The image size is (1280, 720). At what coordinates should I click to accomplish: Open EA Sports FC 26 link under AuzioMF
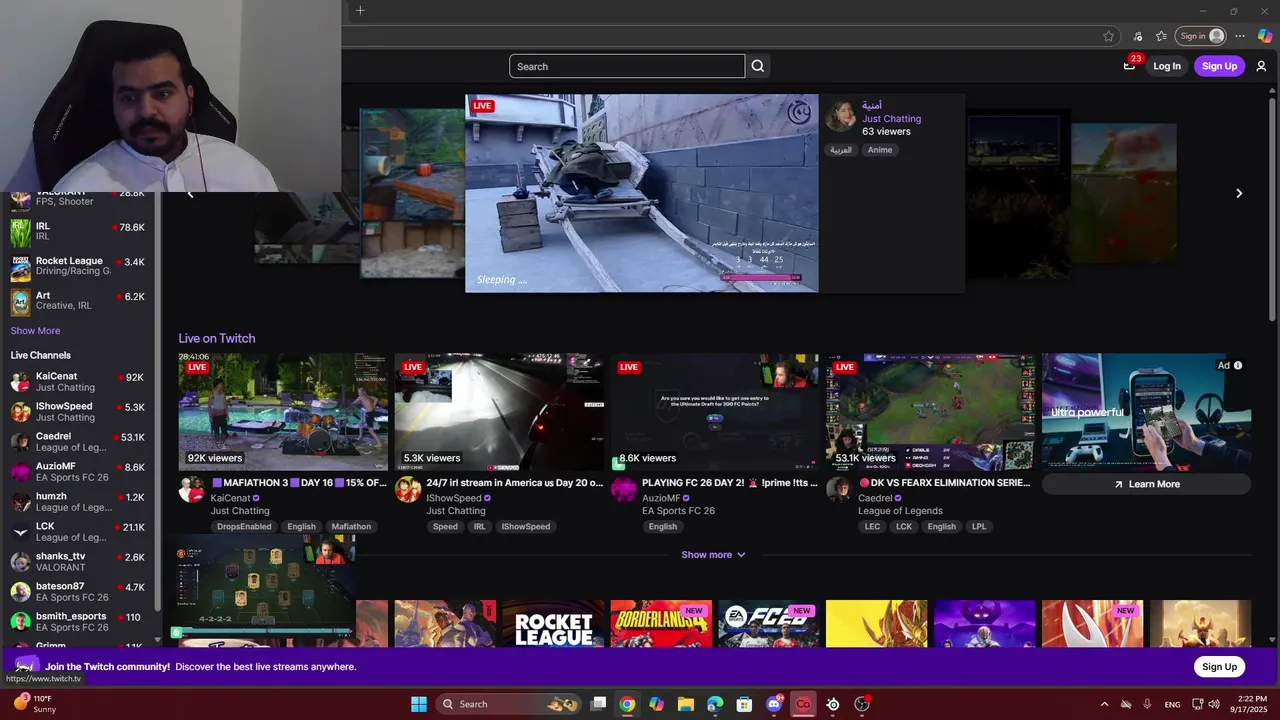(678, 511)
